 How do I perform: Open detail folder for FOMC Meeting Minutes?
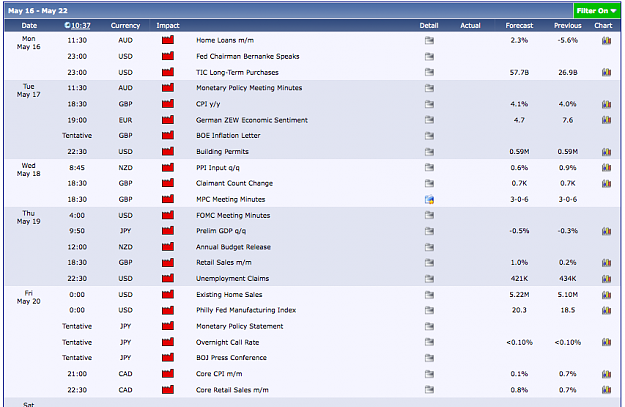tap(429, 215)
